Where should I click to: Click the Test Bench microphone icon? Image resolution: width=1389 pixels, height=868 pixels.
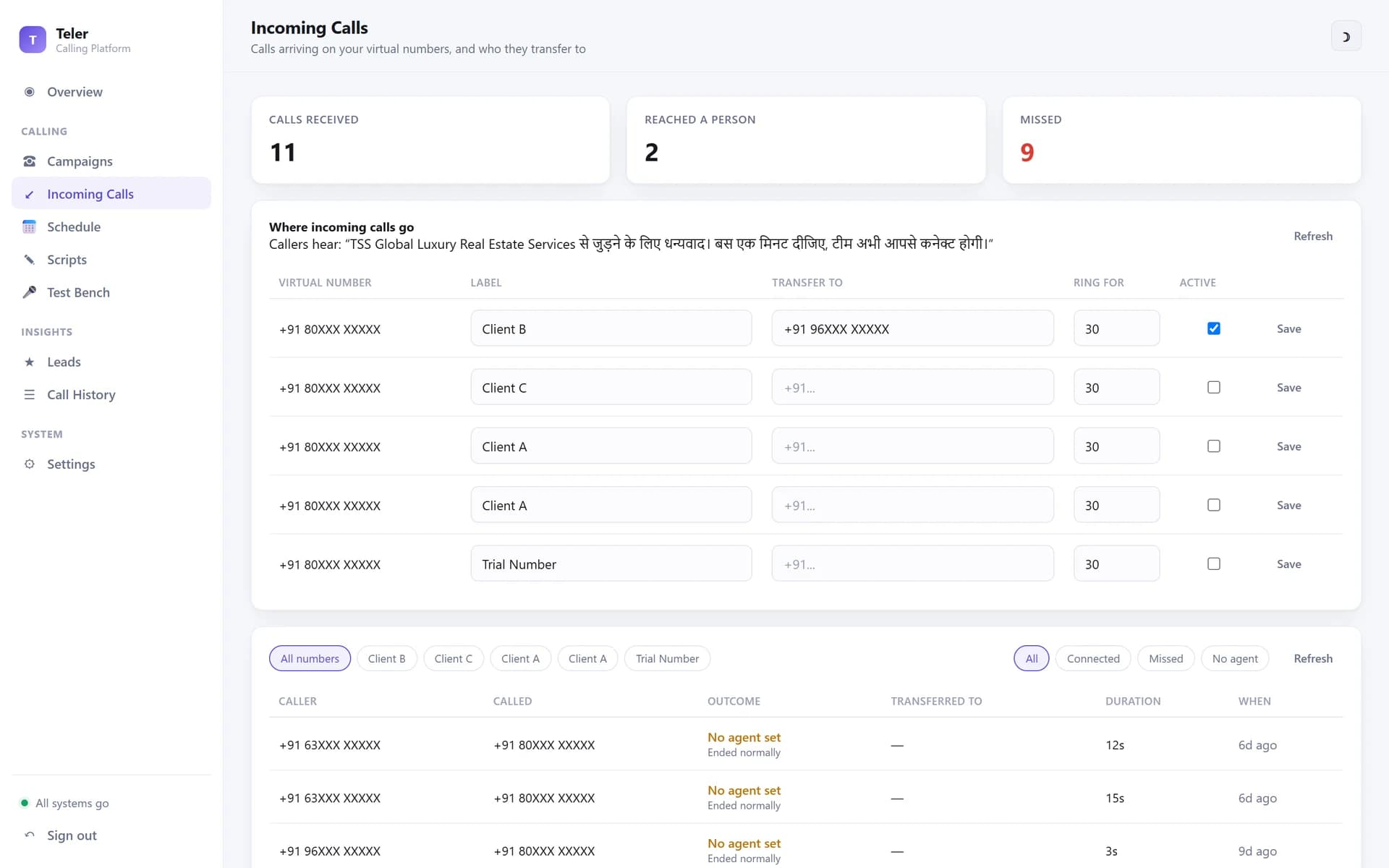pyautogui.click(x=30, y=292)
